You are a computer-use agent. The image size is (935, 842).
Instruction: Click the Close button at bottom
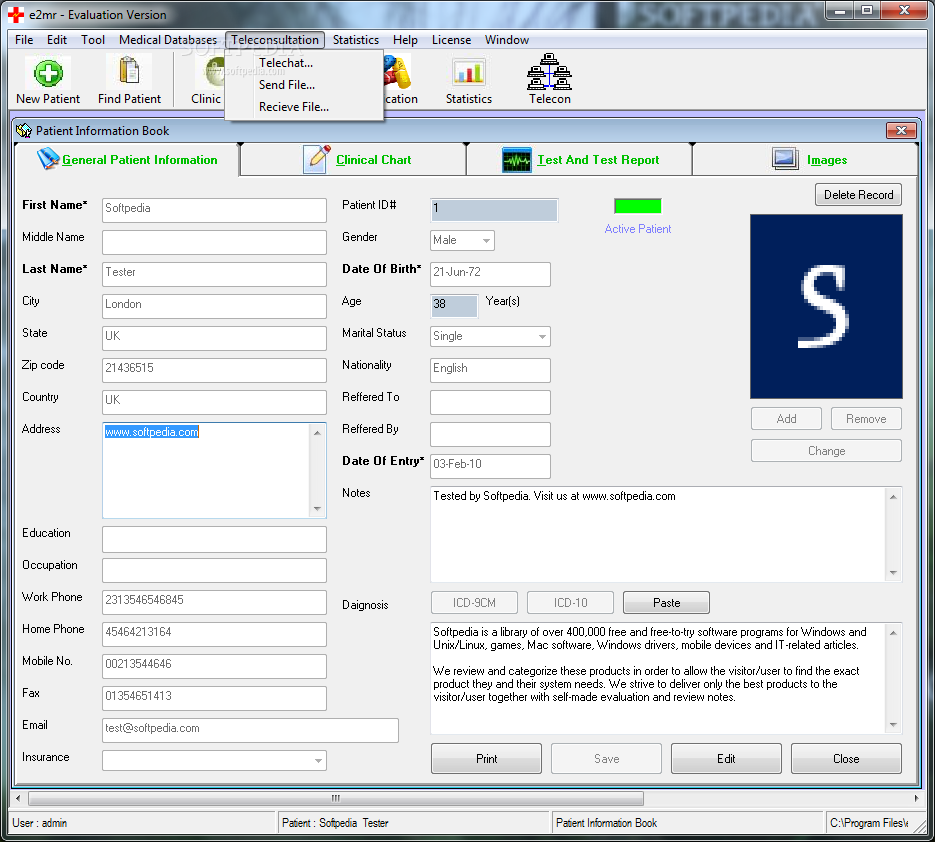[x=846, y=759]
